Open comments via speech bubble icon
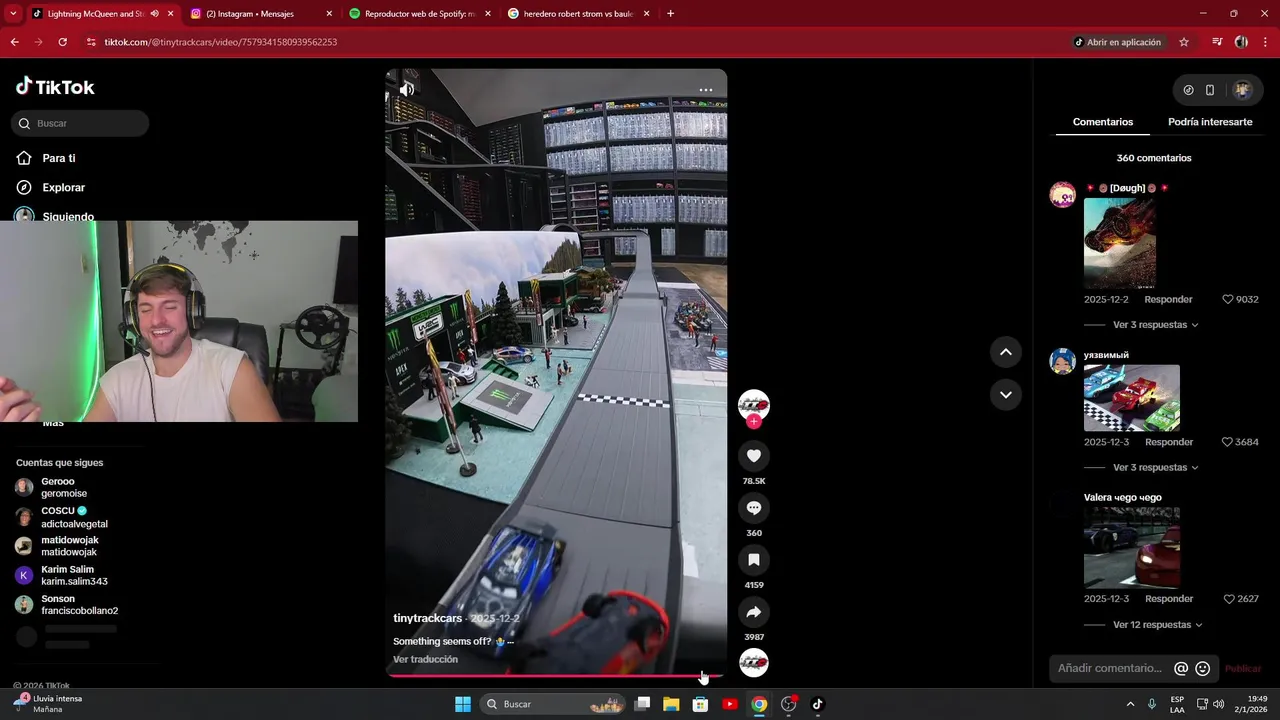Image resolution: width=1280 pixels, height=720 pixels. coord(754,508)
